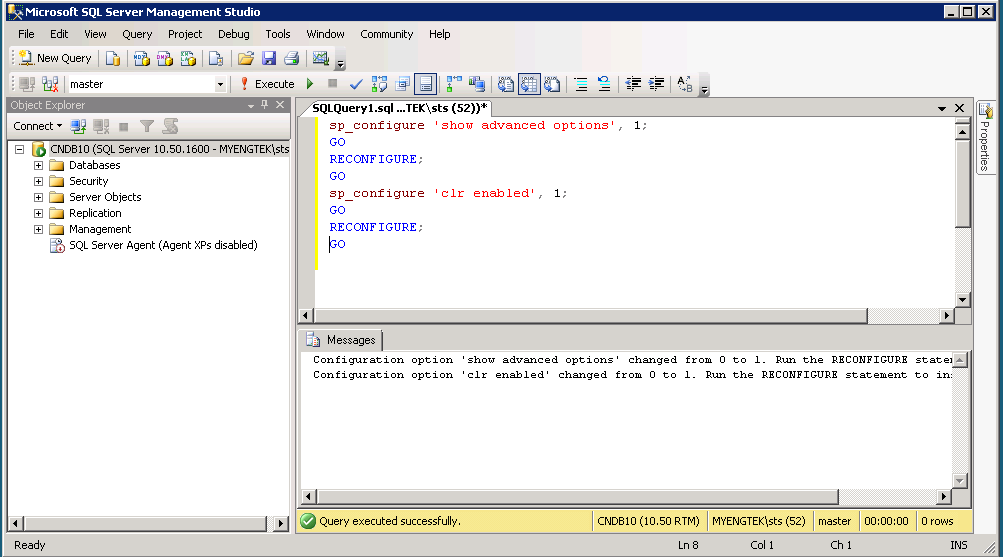Image resolution: width=1003 pixels, height=557 pixels.
Task: Click the New Query button
Action: tap(55, 58)
